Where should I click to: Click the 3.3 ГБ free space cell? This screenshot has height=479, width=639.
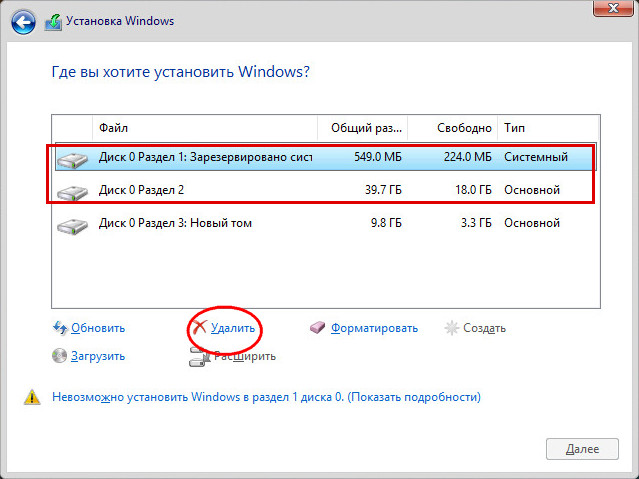pos(476,223)
